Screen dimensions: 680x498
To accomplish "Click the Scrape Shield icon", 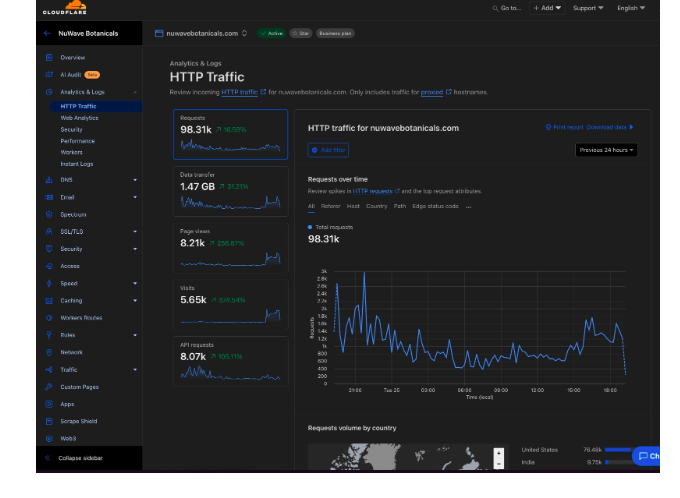I will [49, 421].
